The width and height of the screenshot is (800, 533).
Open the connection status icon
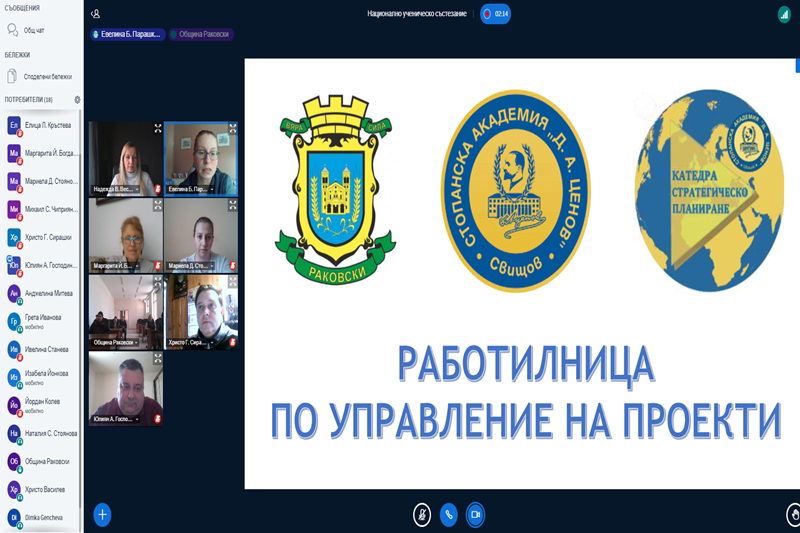coord(784,14)
